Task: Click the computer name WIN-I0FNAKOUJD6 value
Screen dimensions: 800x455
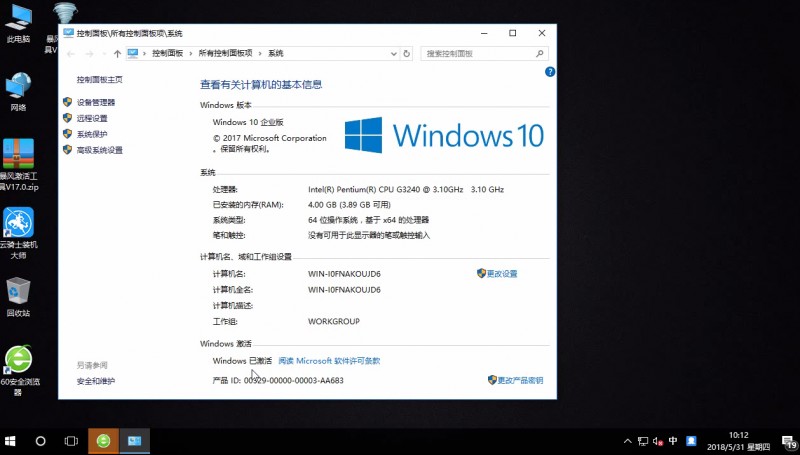Action: 344,274
